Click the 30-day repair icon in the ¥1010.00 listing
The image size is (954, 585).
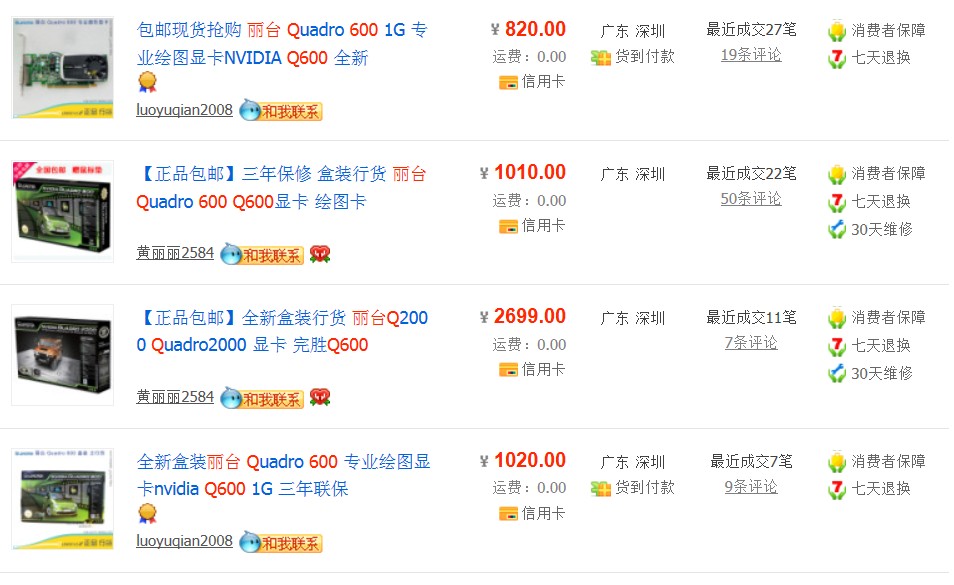click(x=837, y=229)
